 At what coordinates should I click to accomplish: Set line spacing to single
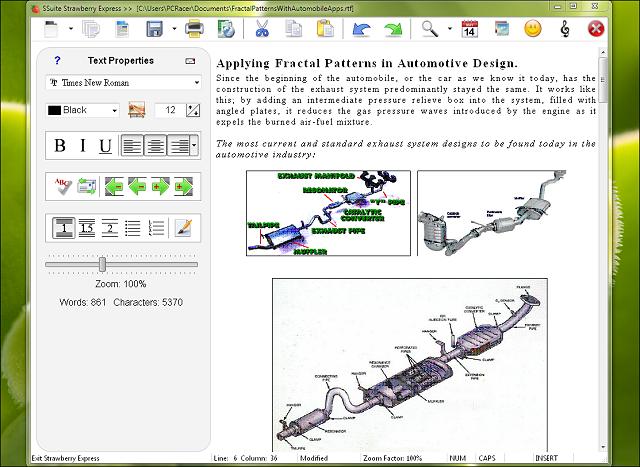coord(64,228)
